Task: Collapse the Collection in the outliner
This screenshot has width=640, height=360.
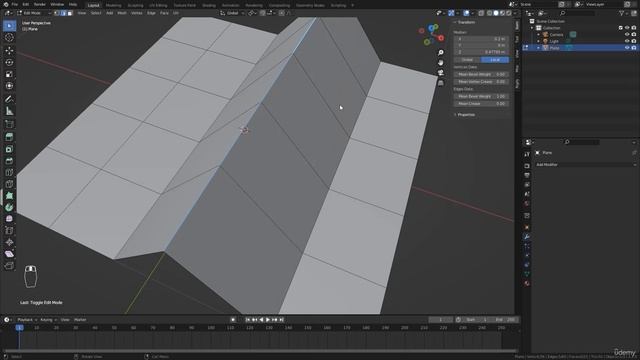Action: 532,28
